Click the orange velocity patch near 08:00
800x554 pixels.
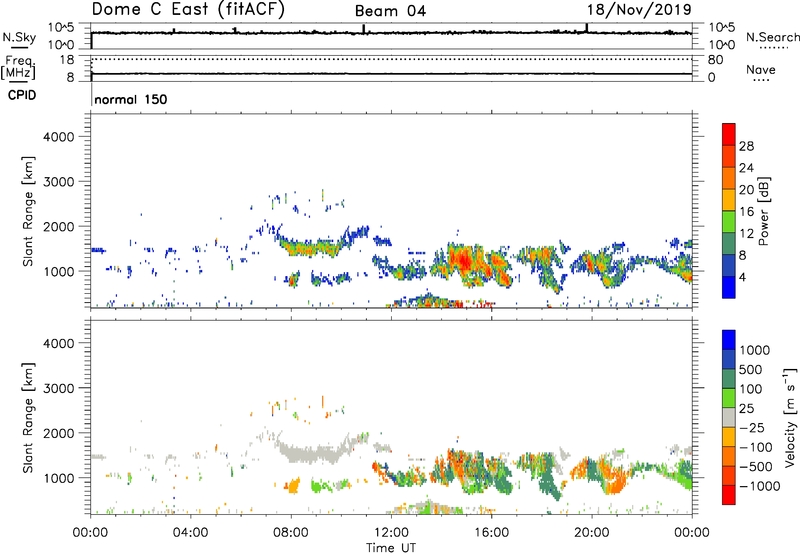[x=293, y=486]
